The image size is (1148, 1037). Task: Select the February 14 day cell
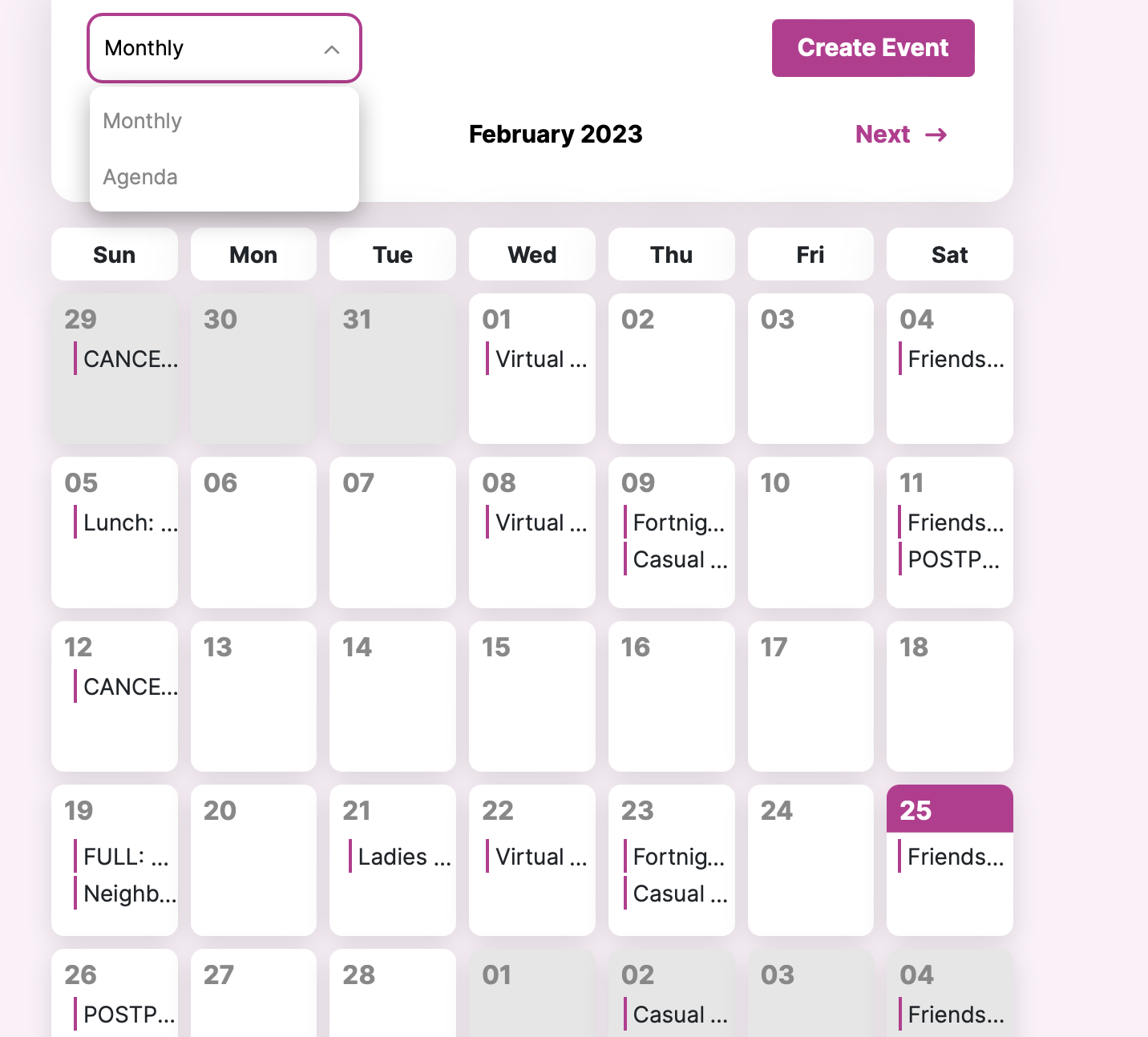[x=393, y=696]
